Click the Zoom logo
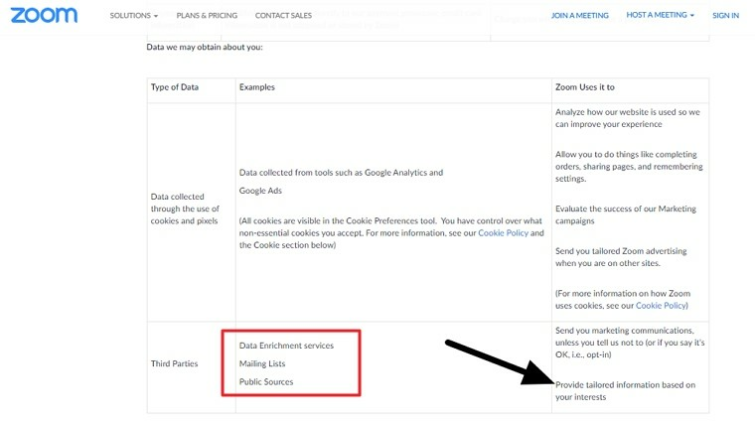Viewport: 755px width, 421px height. pos(44,15)
